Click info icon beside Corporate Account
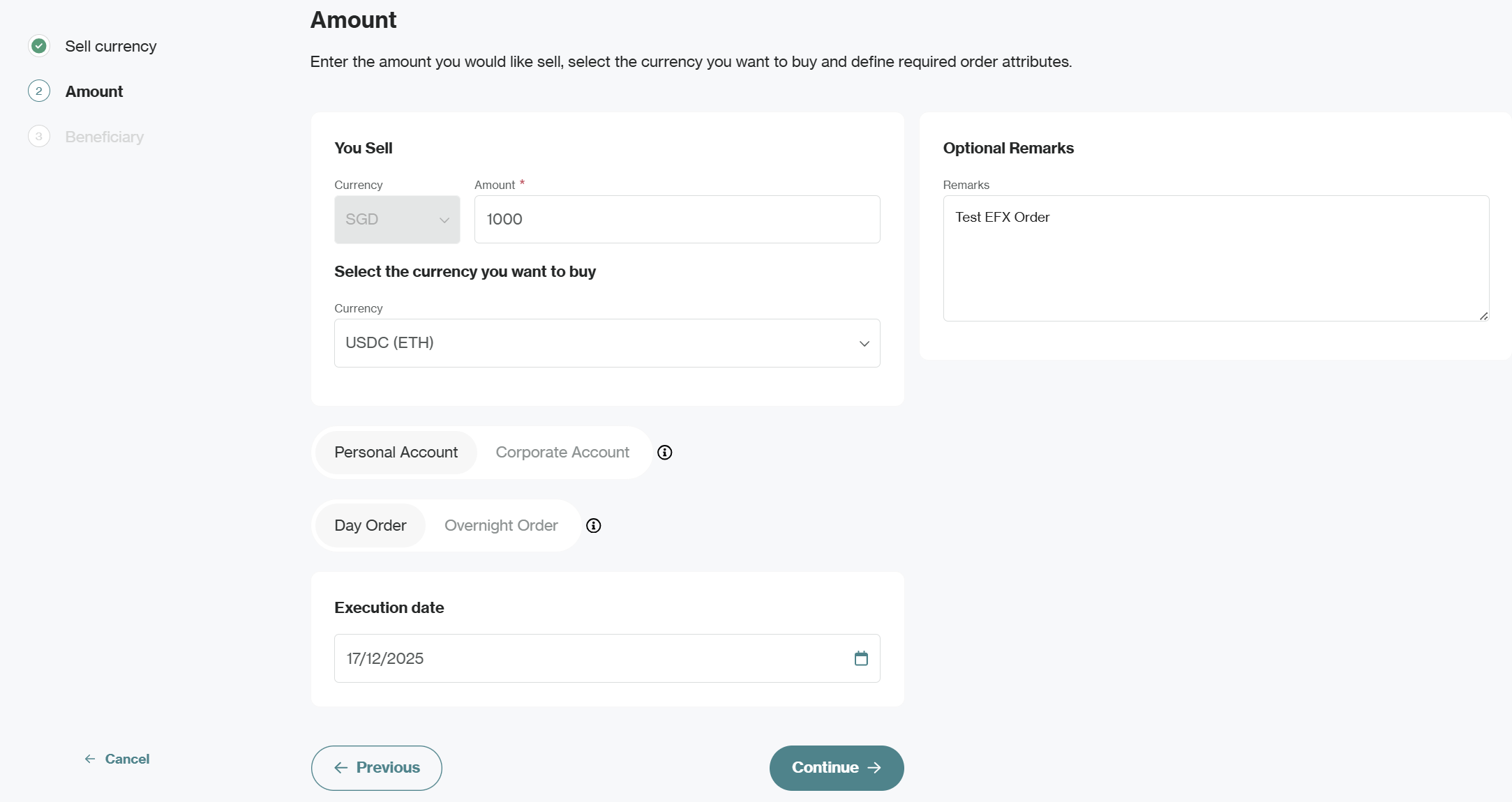This screenshot has height=802, width=1512. (665, 453)
